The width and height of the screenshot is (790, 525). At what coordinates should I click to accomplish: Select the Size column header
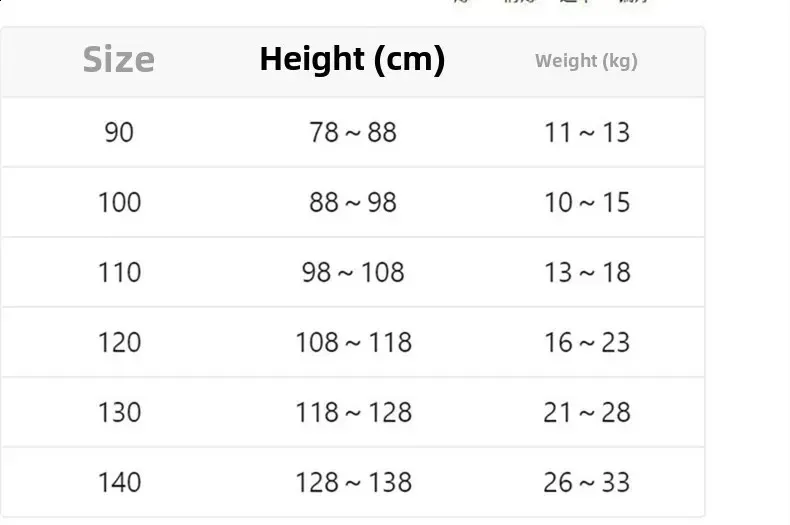coord(119,60)
